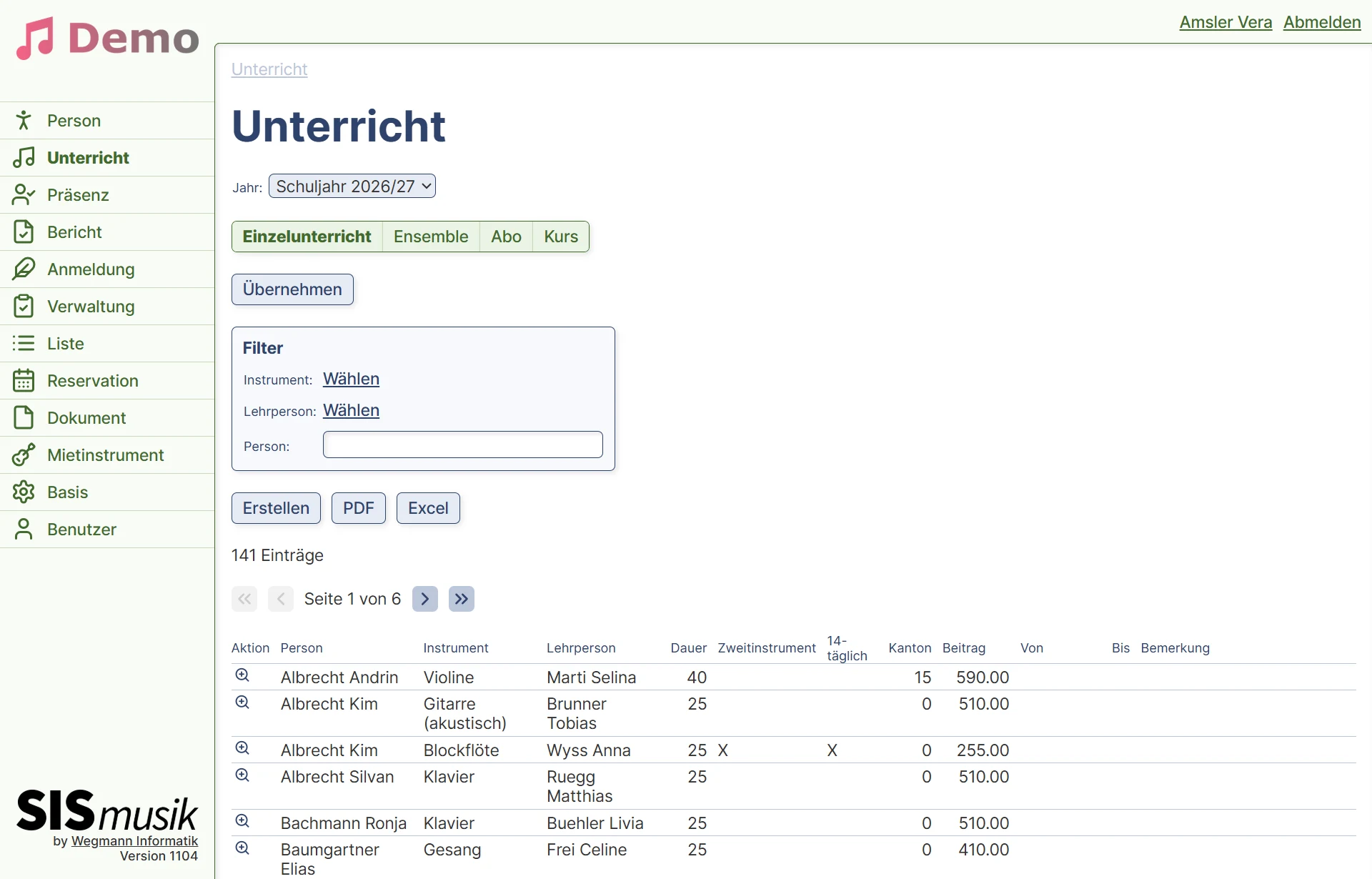1372x879 pixels.
Task: Open details for Bachmann Ronja row
Action: [x=242, y=821]
